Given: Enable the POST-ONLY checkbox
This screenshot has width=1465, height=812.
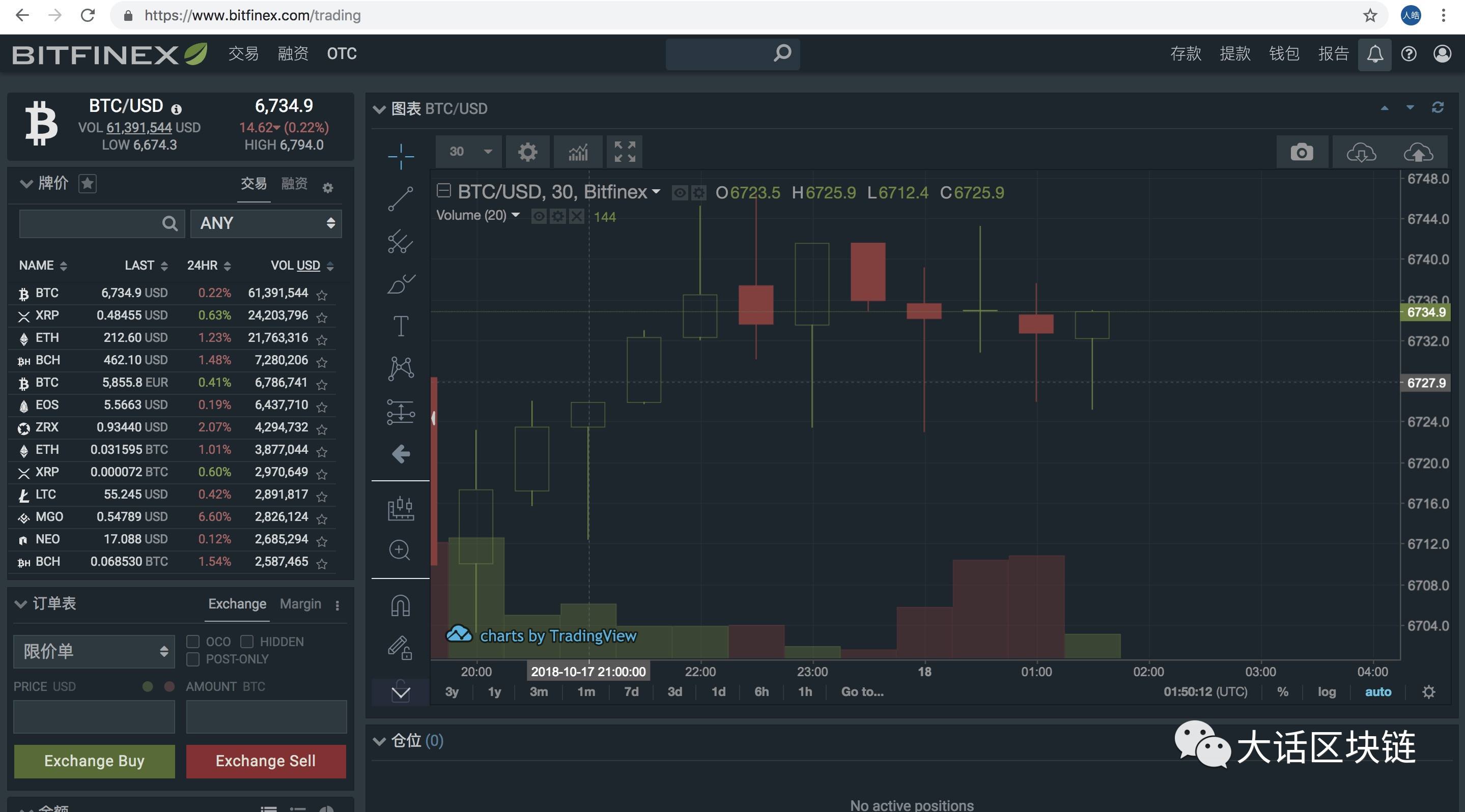Looking at the screenshot, I should point(193,659).
